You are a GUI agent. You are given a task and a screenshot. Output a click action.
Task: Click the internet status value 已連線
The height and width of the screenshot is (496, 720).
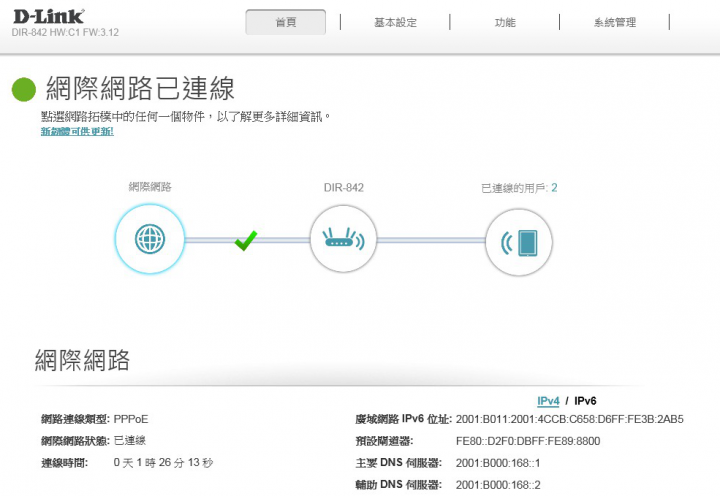click(x=129, y=441)
